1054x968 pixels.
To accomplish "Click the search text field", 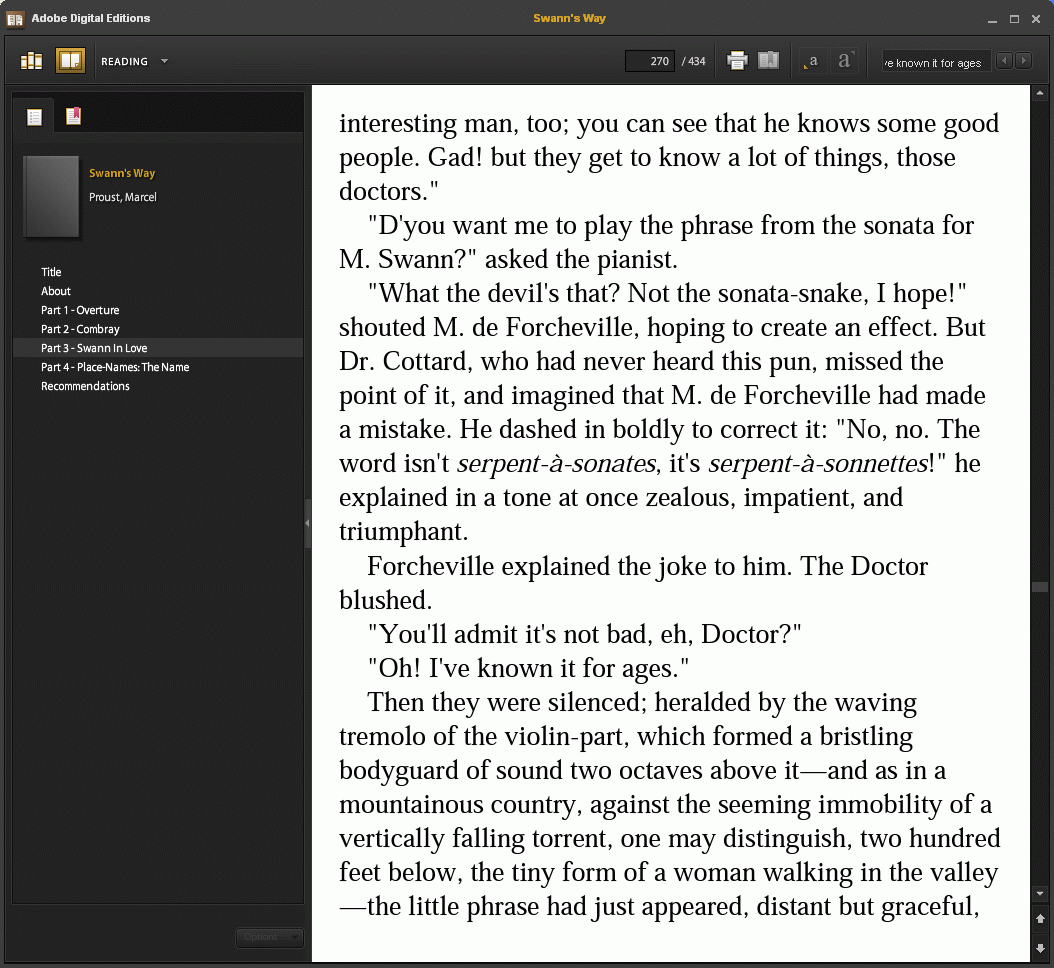I will [936, 63].
